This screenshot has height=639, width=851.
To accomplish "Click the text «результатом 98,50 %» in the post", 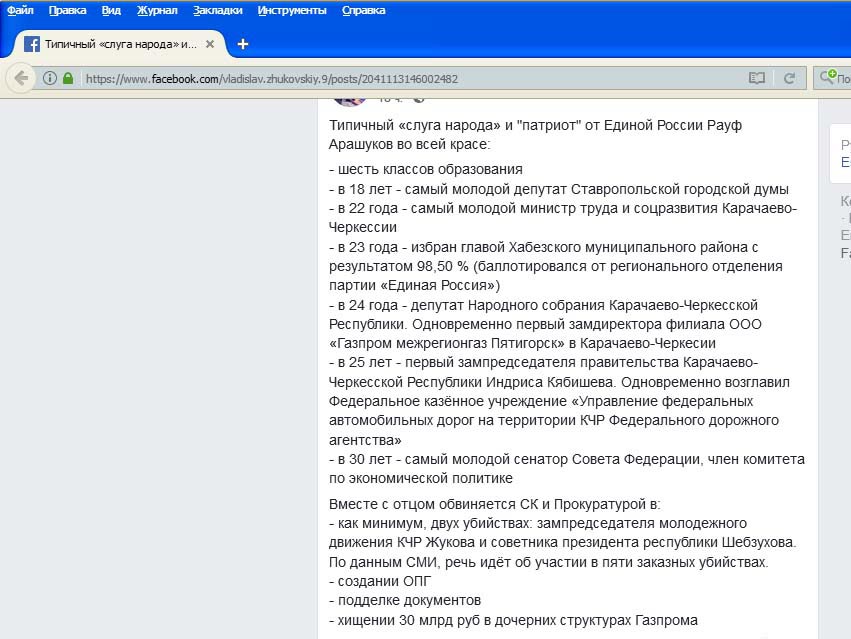I will click(398, 267).
